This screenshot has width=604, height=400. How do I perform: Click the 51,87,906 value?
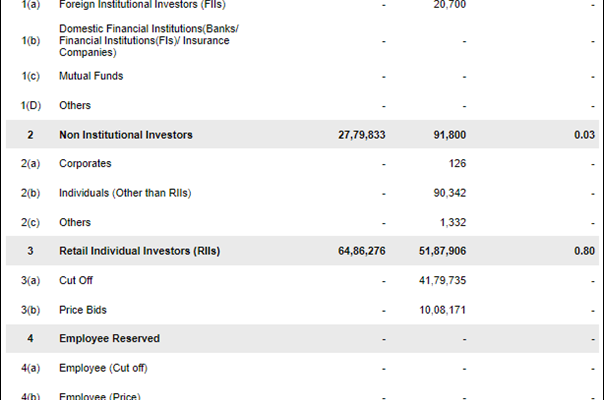point(443,251)
